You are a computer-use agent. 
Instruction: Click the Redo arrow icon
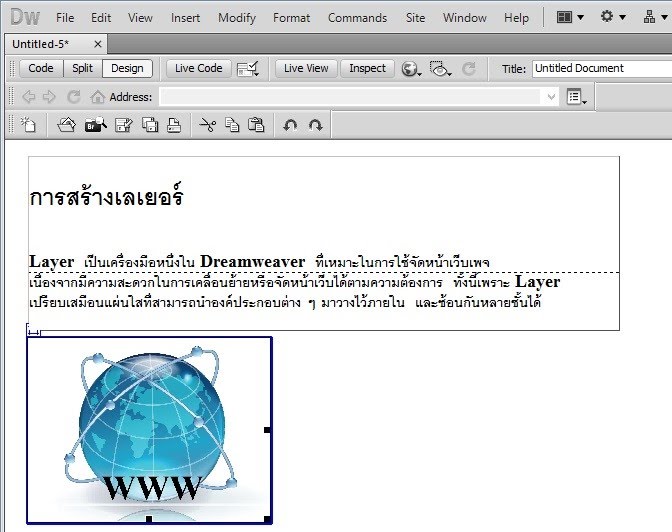[x=315, y=125]
